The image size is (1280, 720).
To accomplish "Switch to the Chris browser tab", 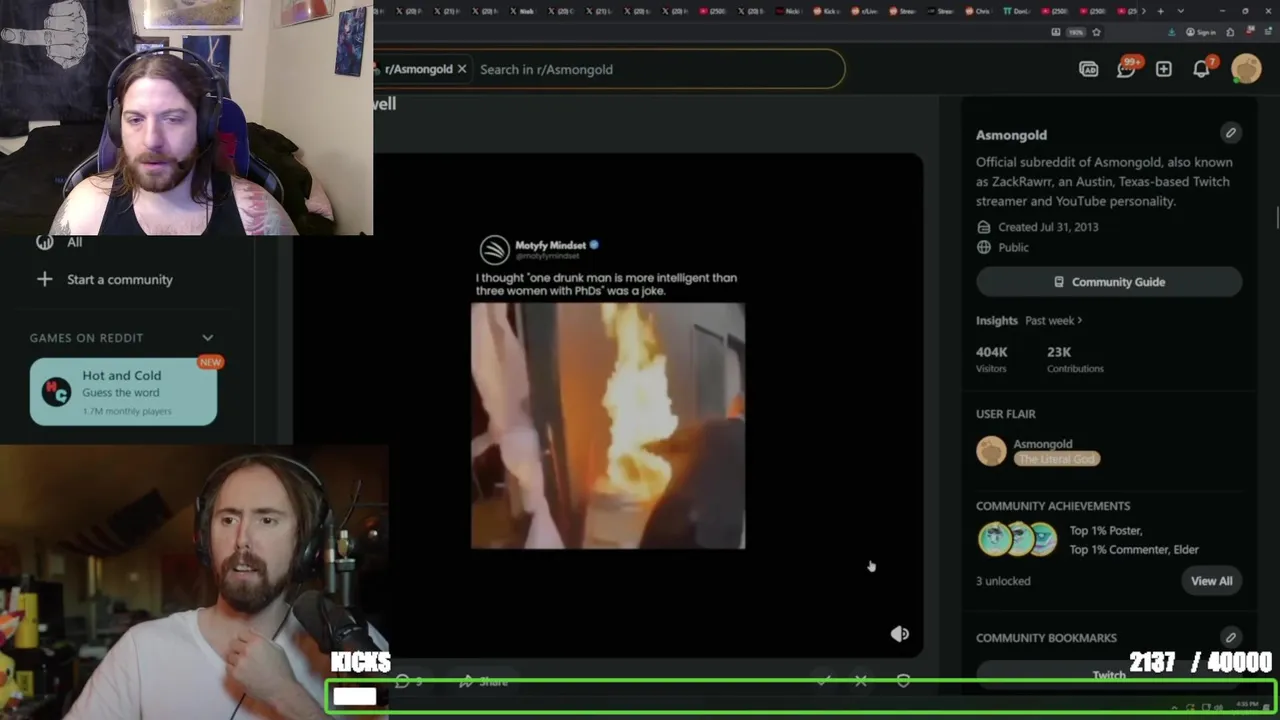I will coord(980,11).
